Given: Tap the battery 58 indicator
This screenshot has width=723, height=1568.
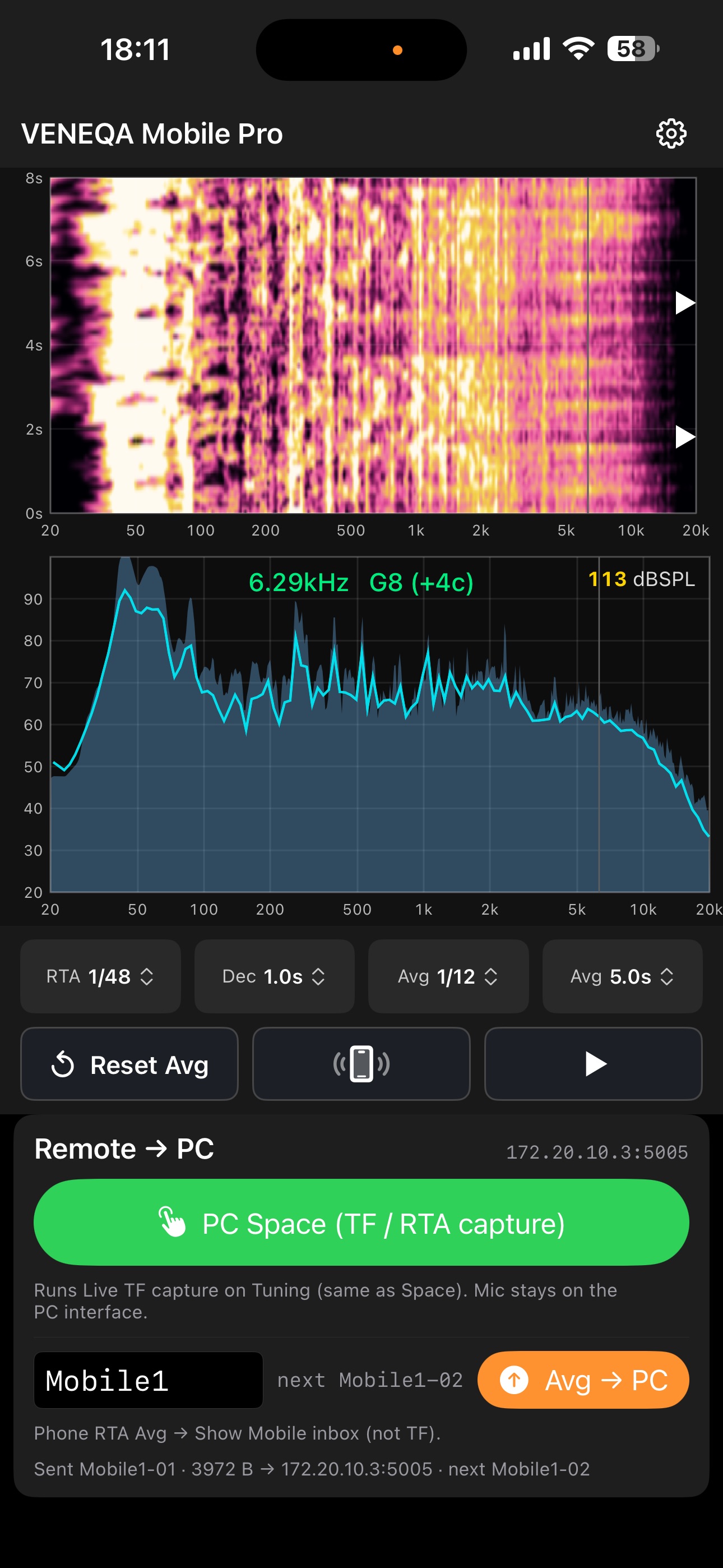Looking at the screenshot, I should pyautogui.click(x=633, y=49).
